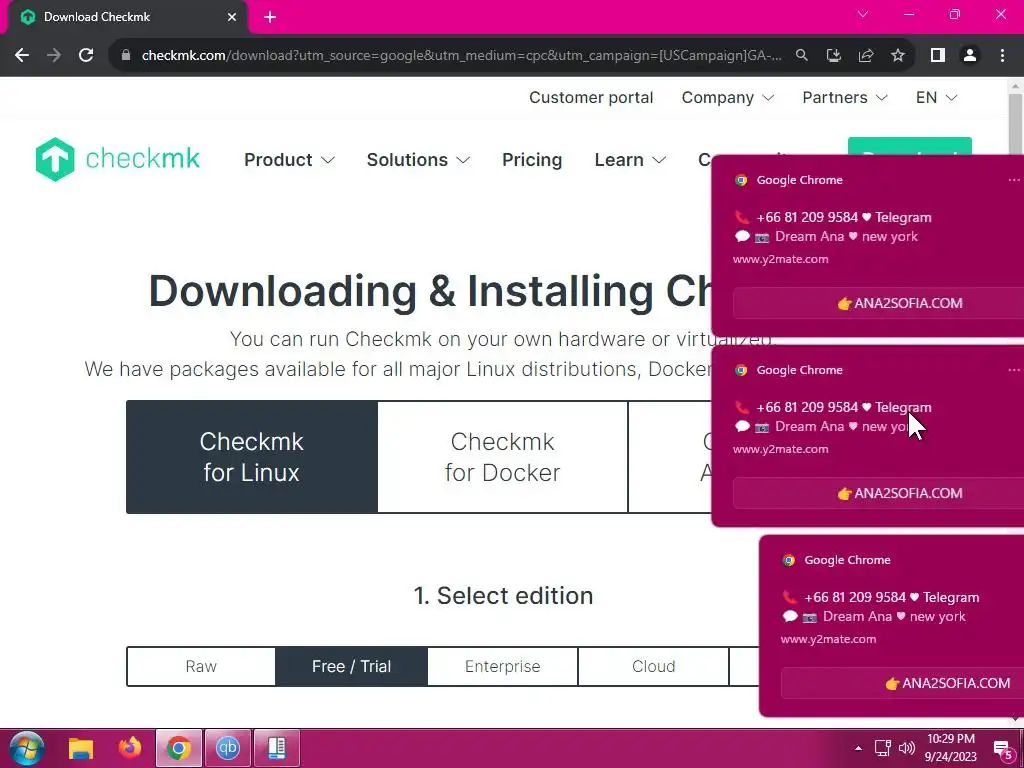The image size is (1024, 768).
Task: Choose the Raw edition
Action: [201, 666]
